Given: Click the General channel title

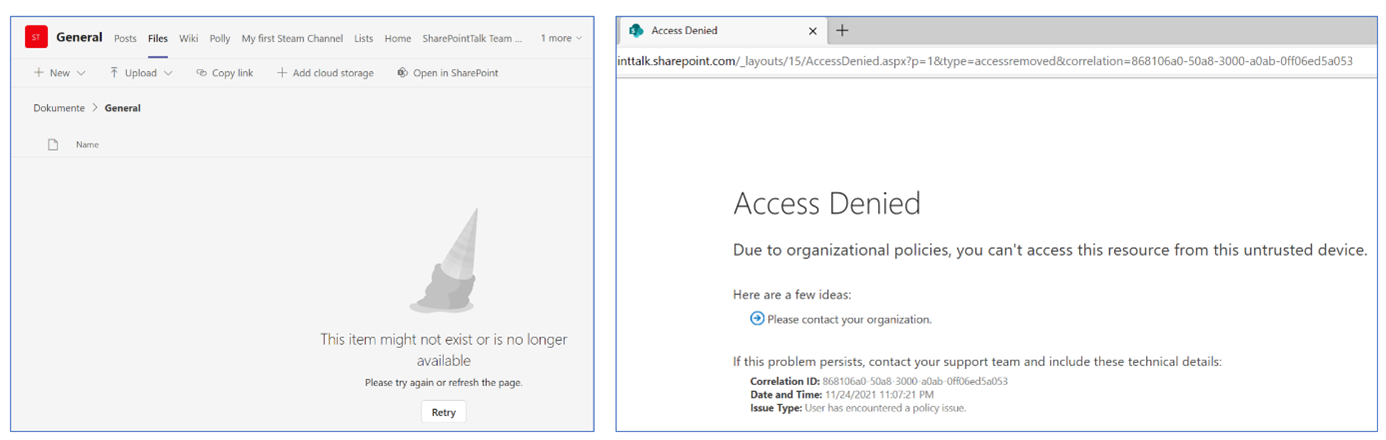Looking at the screenshot, I should point(79,37).
